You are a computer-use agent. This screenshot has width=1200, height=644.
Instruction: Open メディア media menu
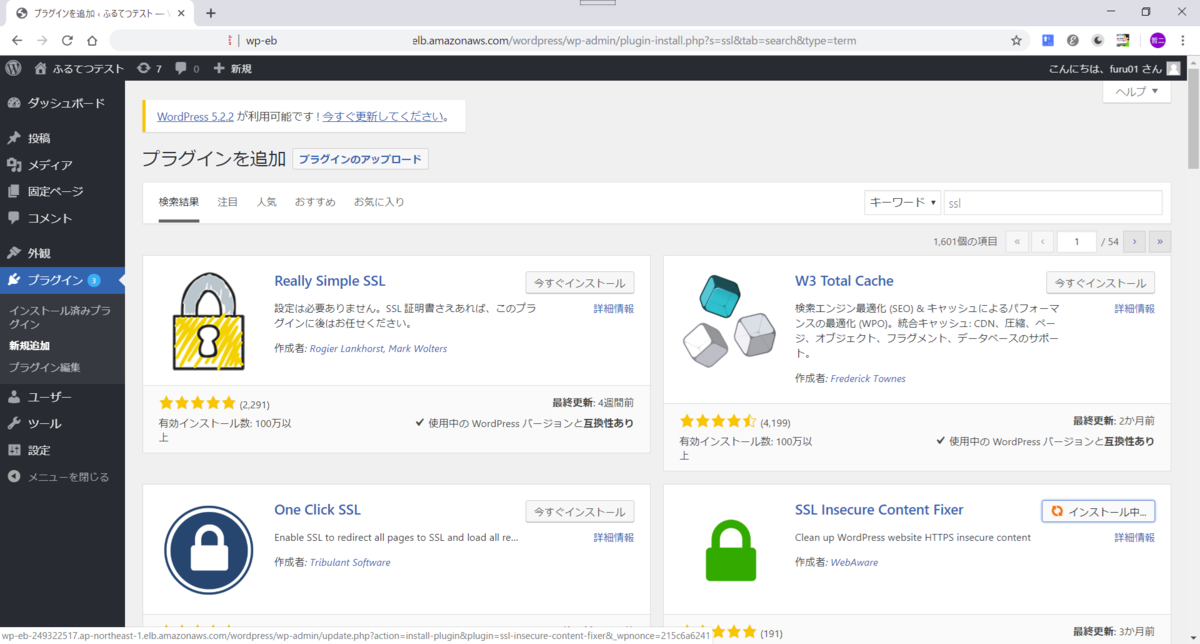pyautogui.click(x=62, y=165)
